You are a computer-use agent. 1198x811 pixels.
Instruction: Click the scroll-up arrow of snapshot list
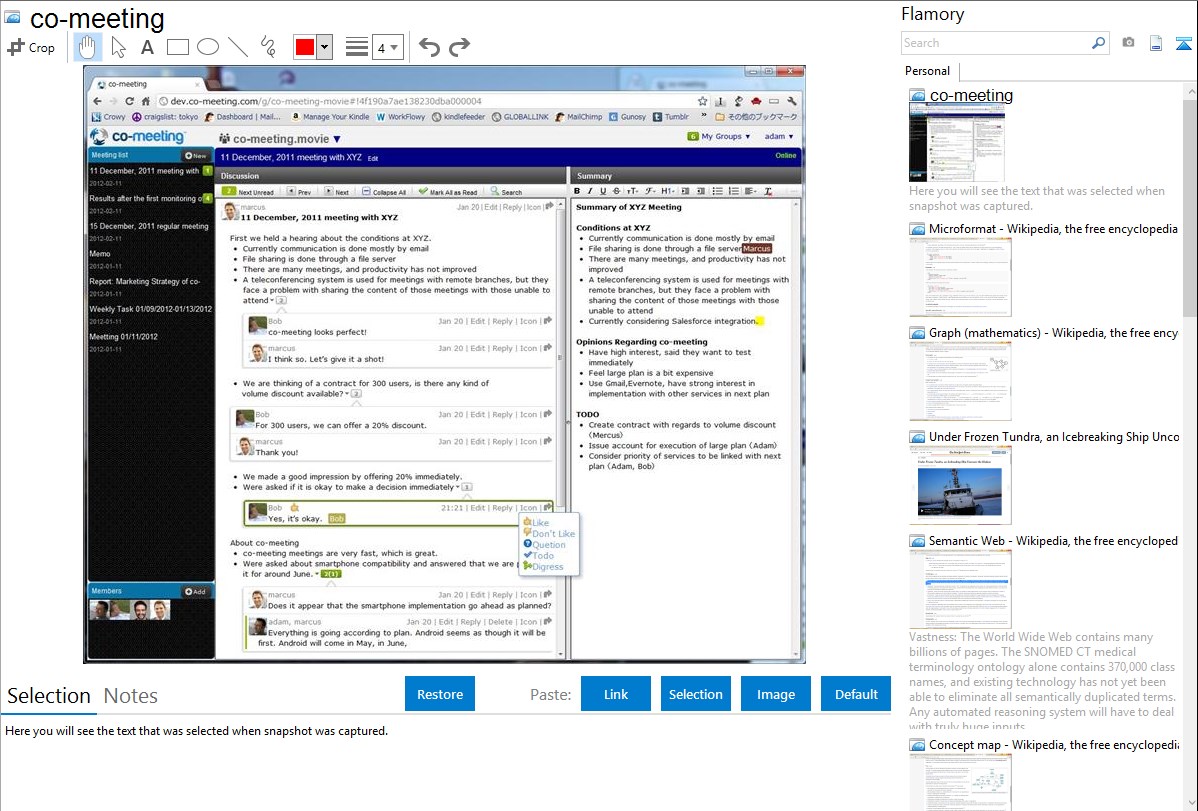[1190, 91]
